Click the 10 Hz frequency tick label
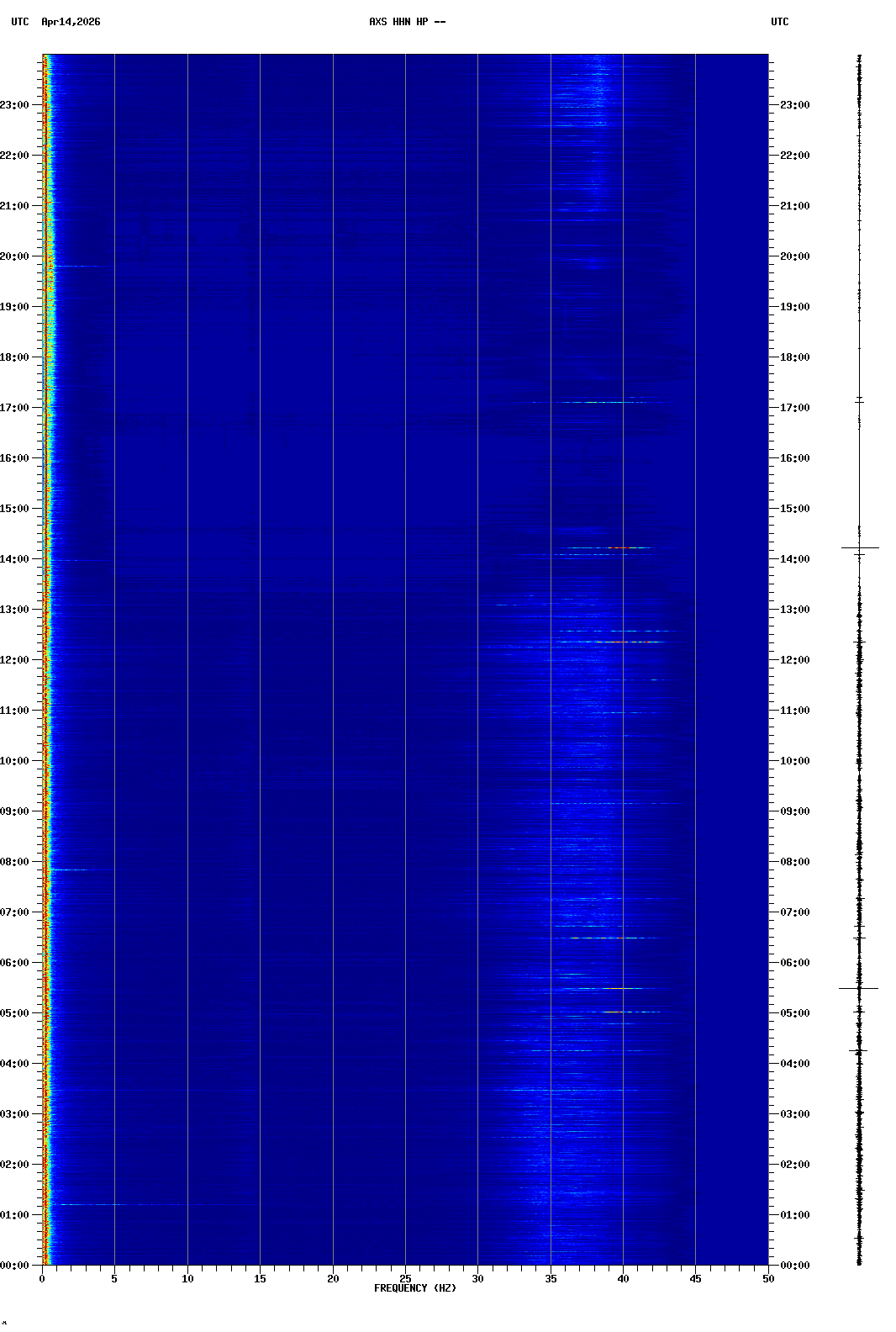The image size is (896, 1332). 187,1279
